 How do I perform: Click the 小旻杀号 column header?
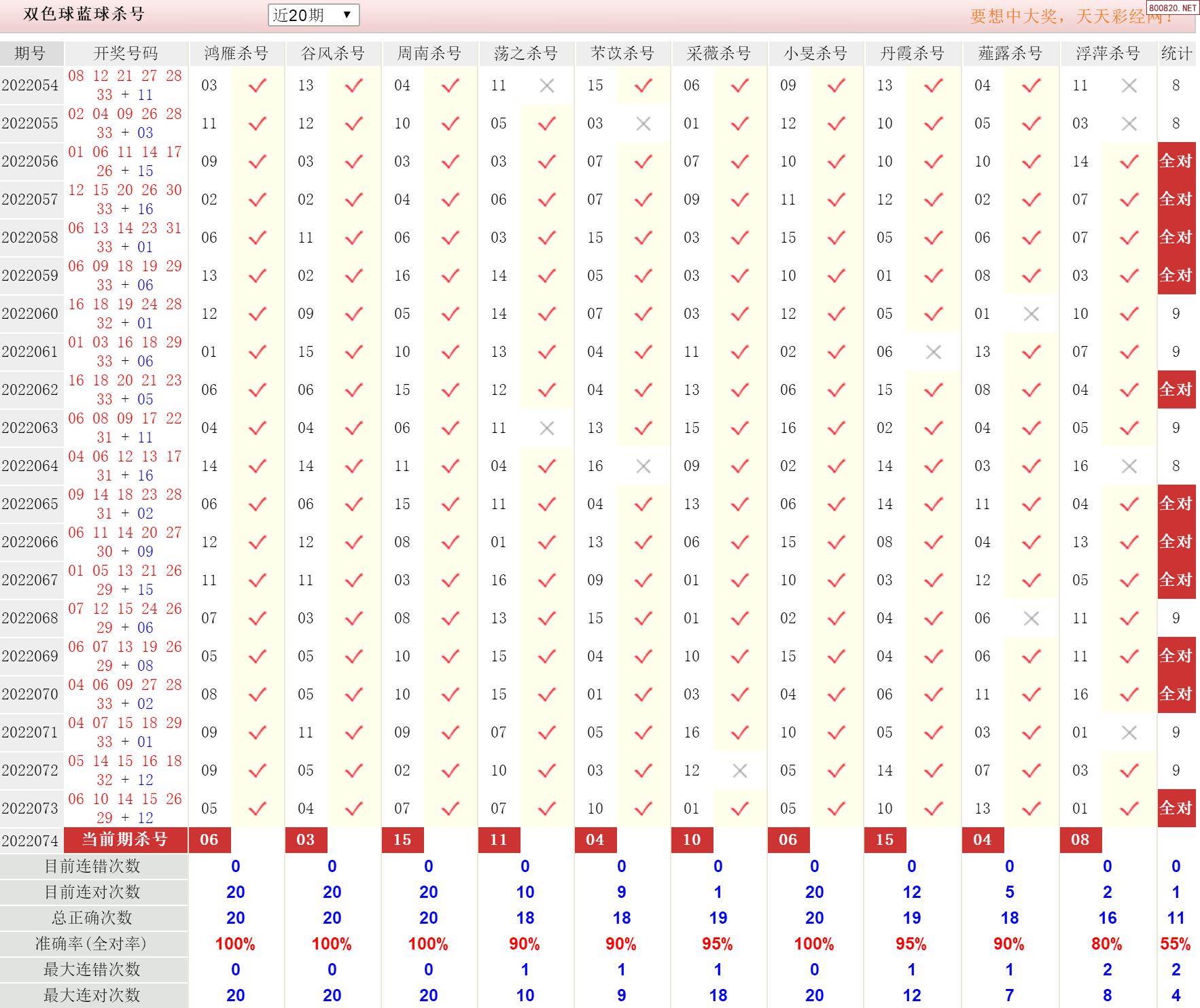pos(815,53)
